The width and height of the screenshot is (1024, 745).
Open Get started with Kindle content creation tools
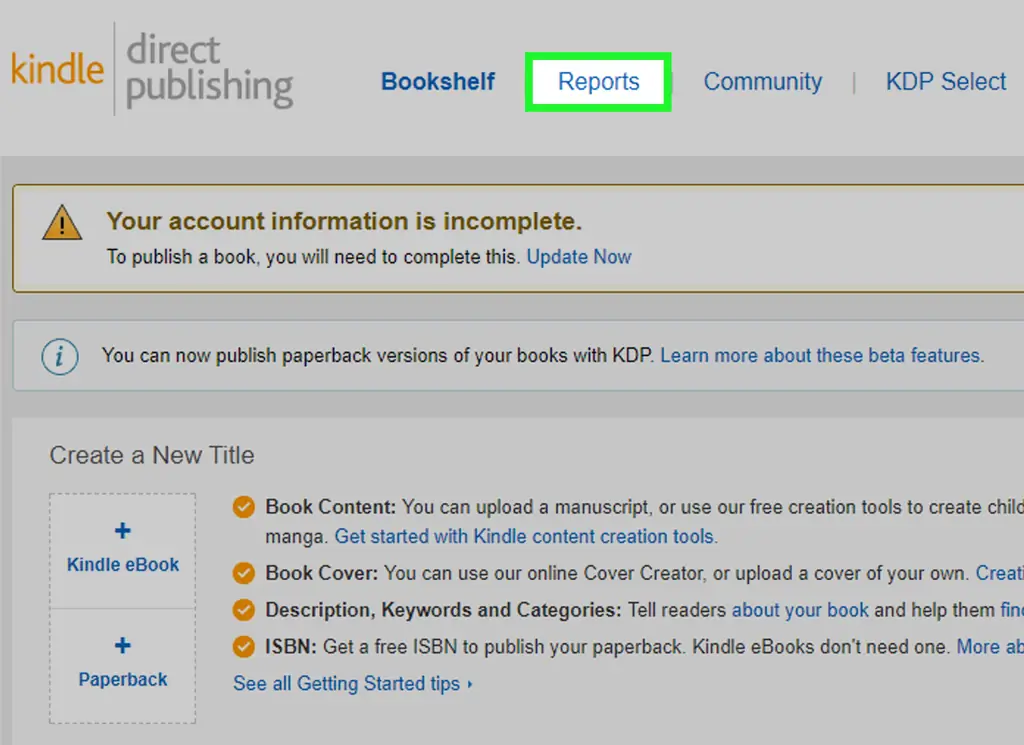click(525, 537)
